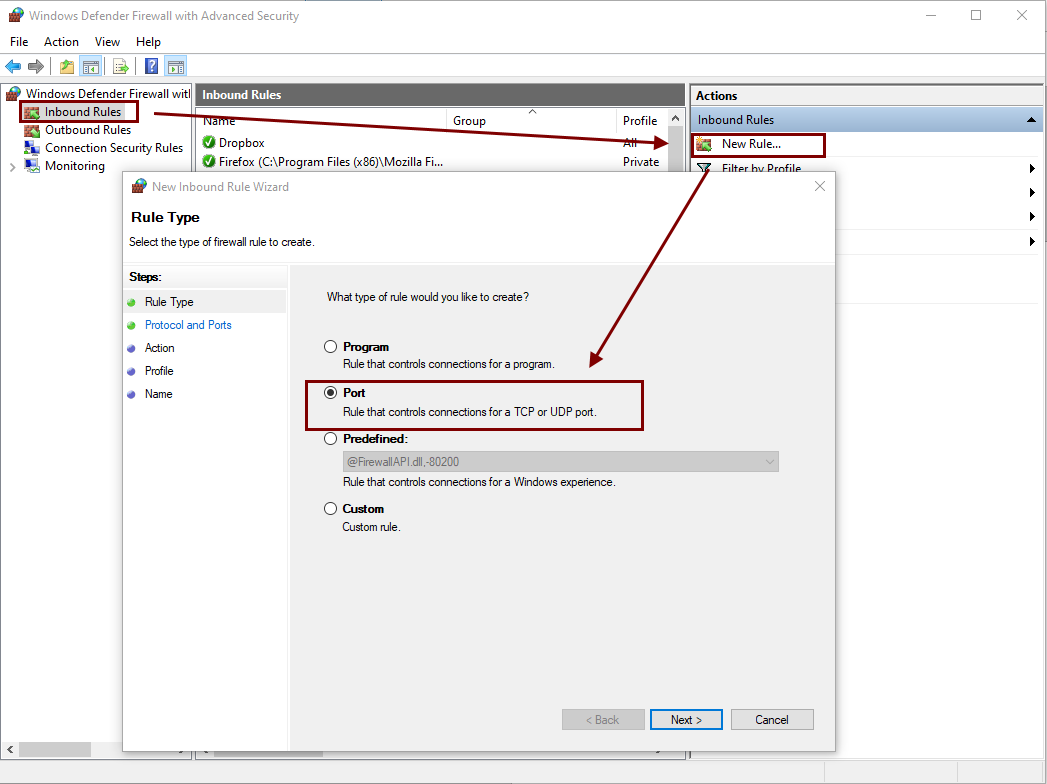
Task: Toggle Show/Hide Console Tree toolbar icon
Action: coord(91,67)
